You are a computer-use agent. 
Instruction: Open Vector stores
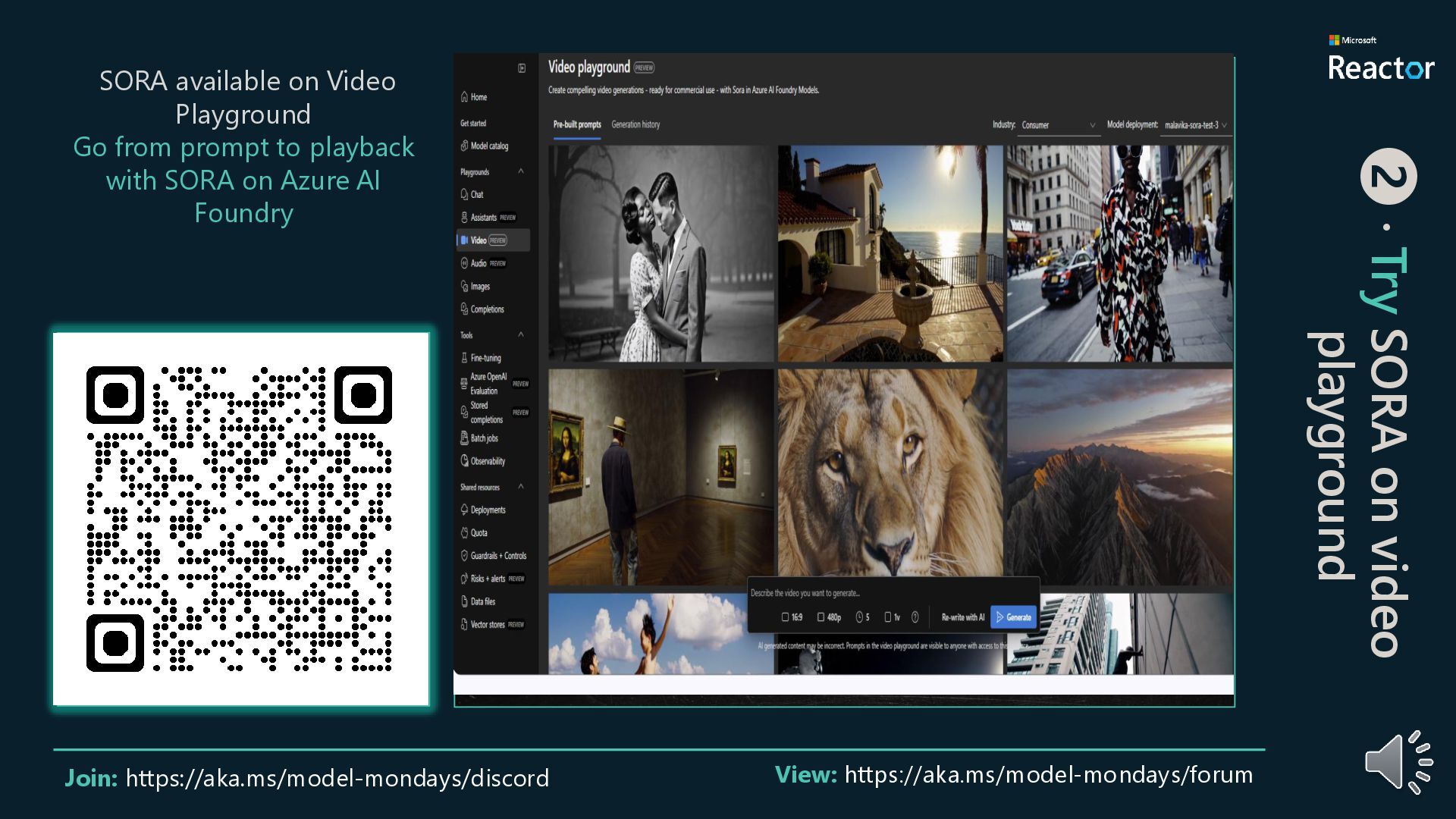[x=492, y=624]
